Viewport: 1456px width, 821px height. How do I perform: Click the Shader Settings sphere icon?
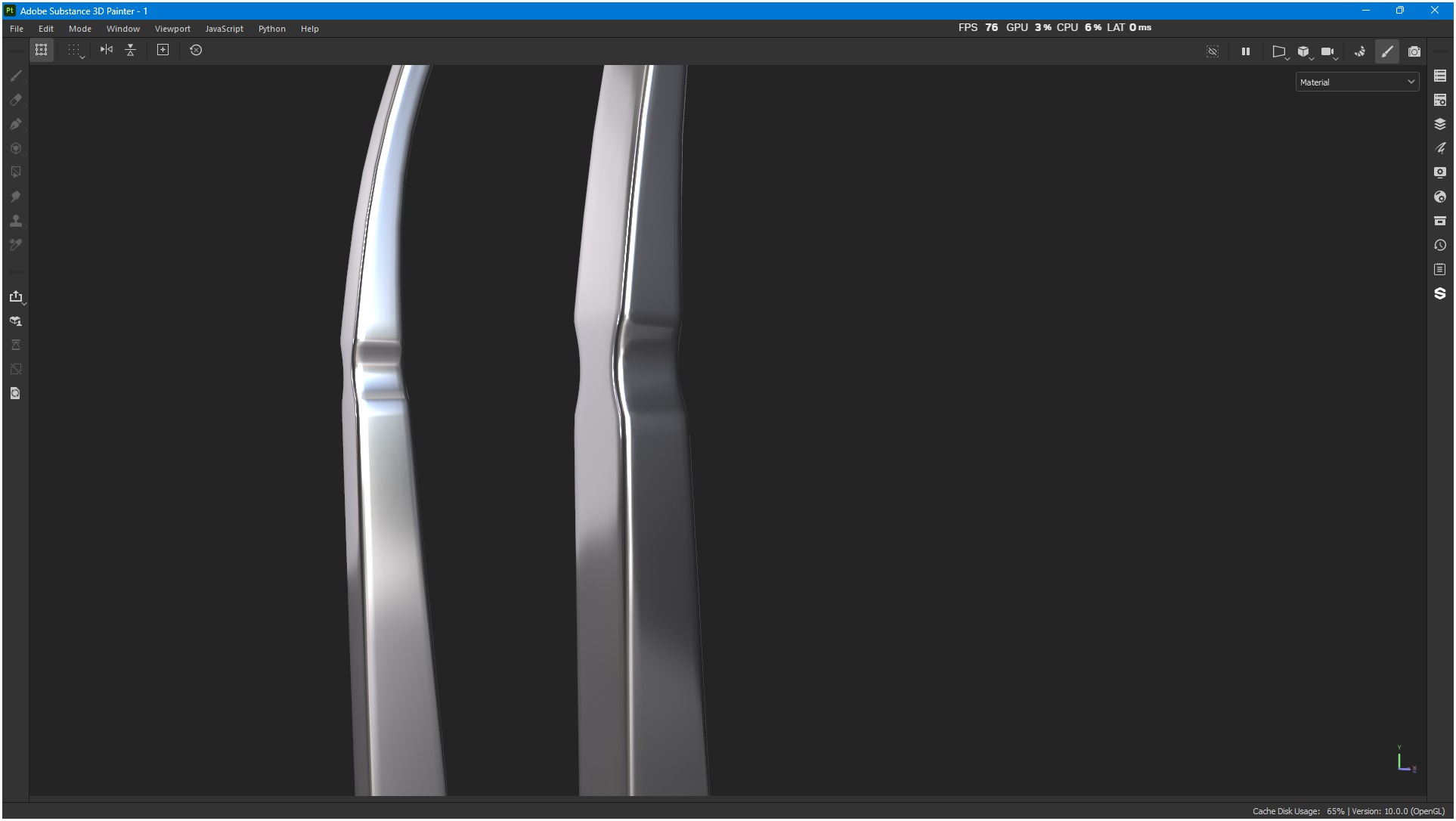point(1439,197)
